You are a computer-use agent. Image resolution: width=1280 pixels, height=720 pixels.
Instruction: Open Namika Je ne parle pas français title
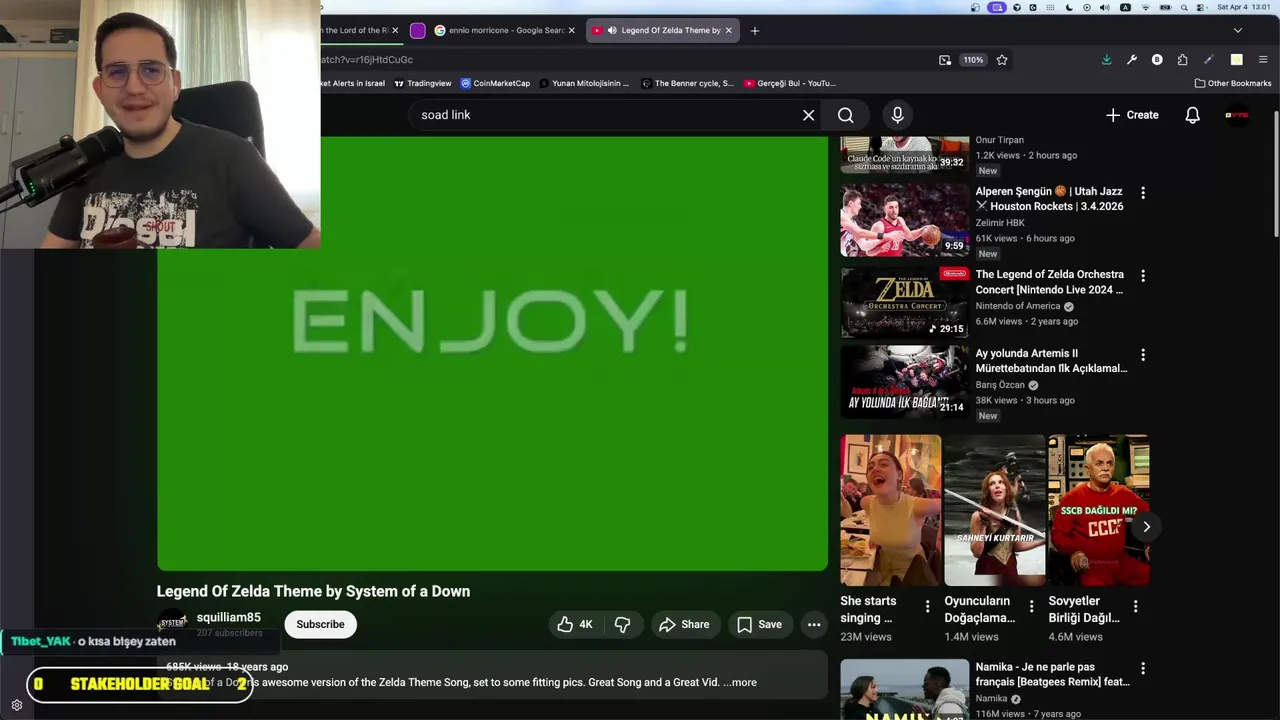tap(1053, 674)
